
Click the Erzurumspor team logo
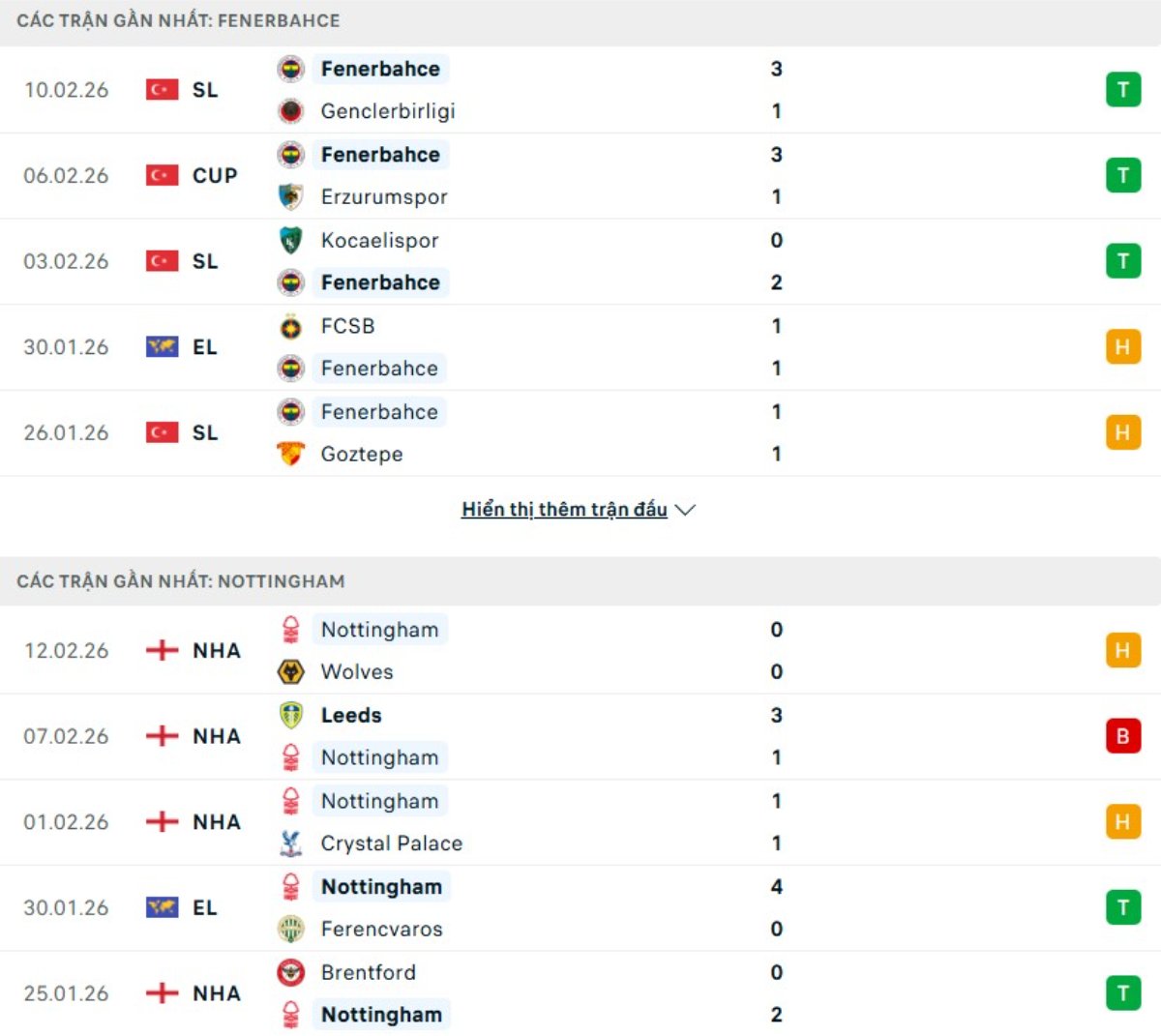[292, 196]
